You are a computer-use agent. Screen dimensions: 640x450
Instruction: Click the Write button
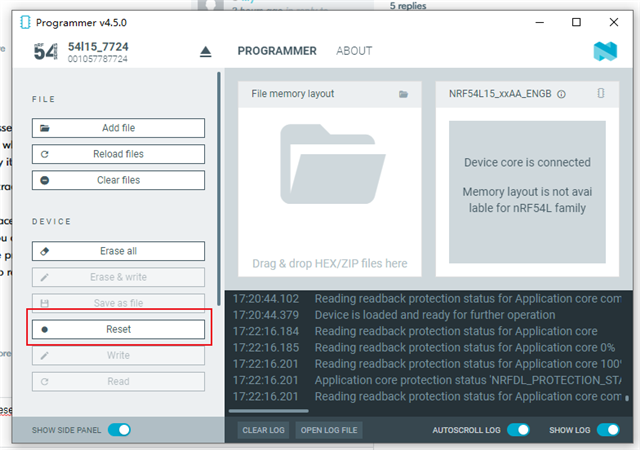click(118, 355)
